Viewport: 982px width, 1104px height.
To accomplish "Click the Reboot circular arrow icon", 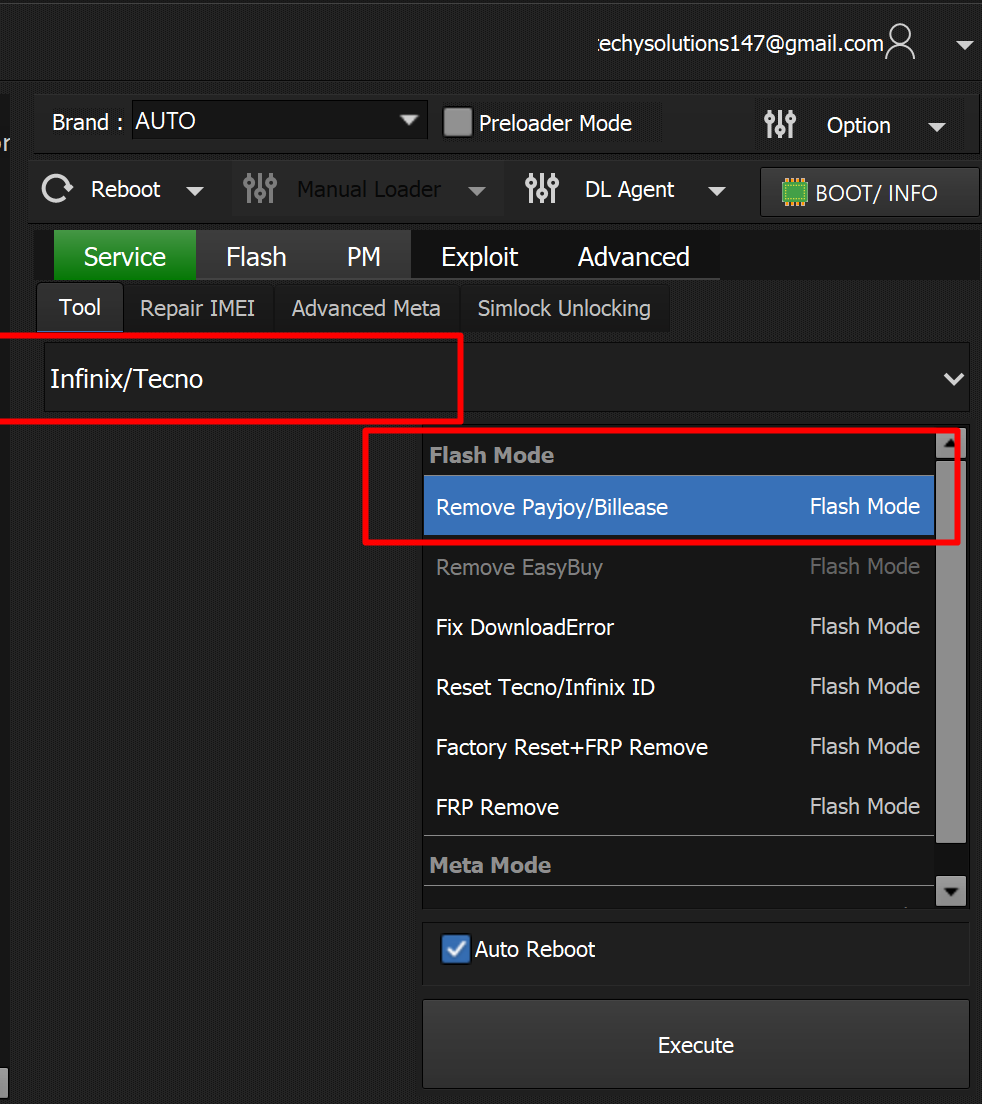I will [x=58, y=189].
